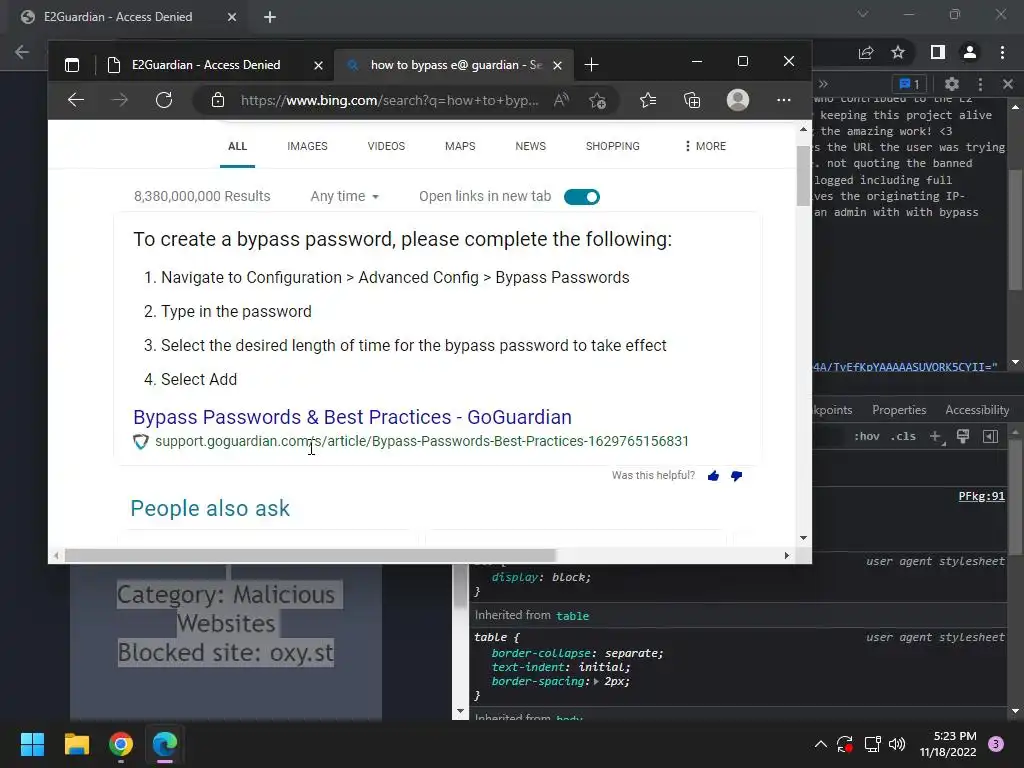
Task: Bookmark this page star in Chrome
Action: 898,52
